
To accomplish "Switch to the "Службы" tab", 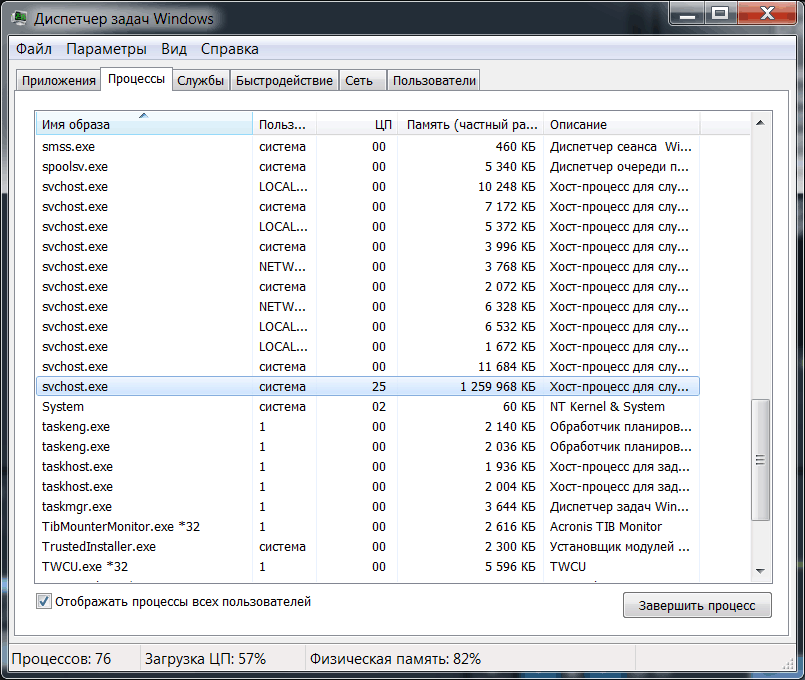I will coord(200,81).
